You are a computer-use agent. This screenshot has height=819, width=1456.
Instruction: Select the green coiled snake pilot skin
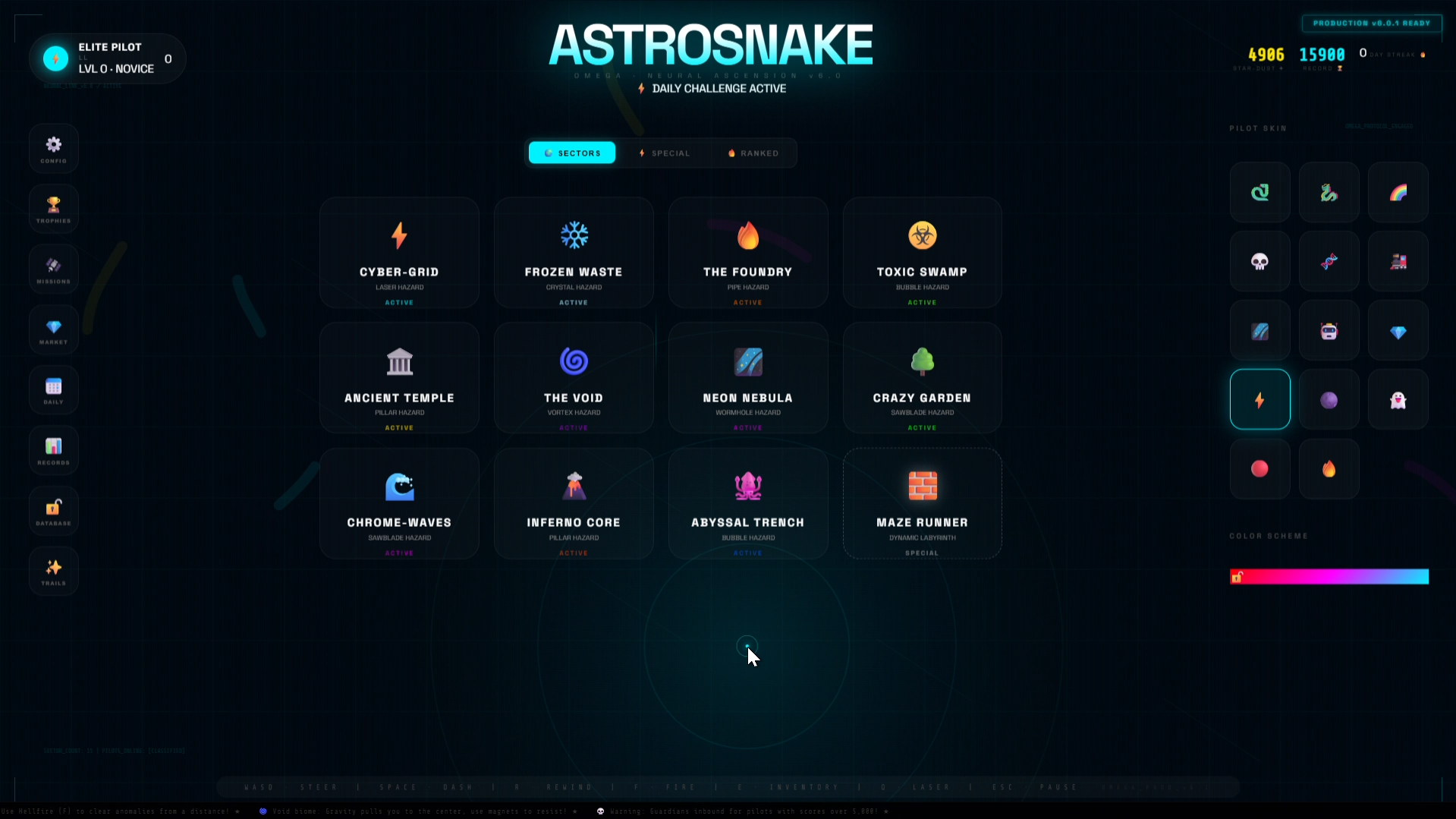pos(1259,193)
